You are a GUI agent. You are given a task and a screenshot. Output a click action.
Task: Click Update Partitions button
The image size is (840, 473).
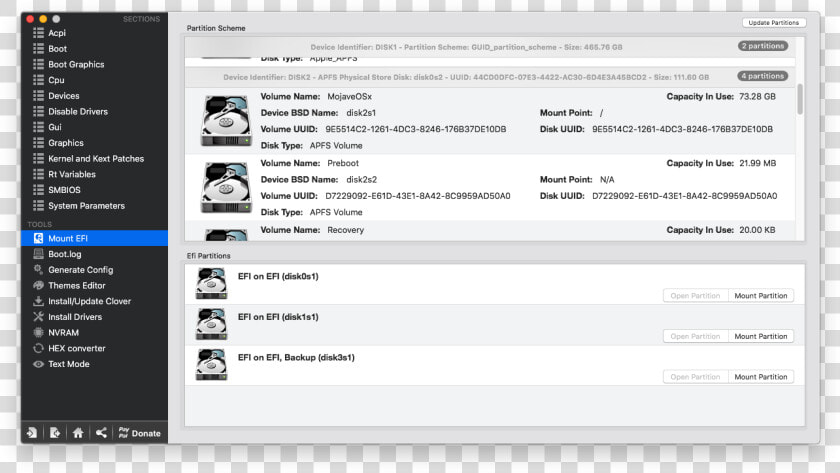point(774,22)
